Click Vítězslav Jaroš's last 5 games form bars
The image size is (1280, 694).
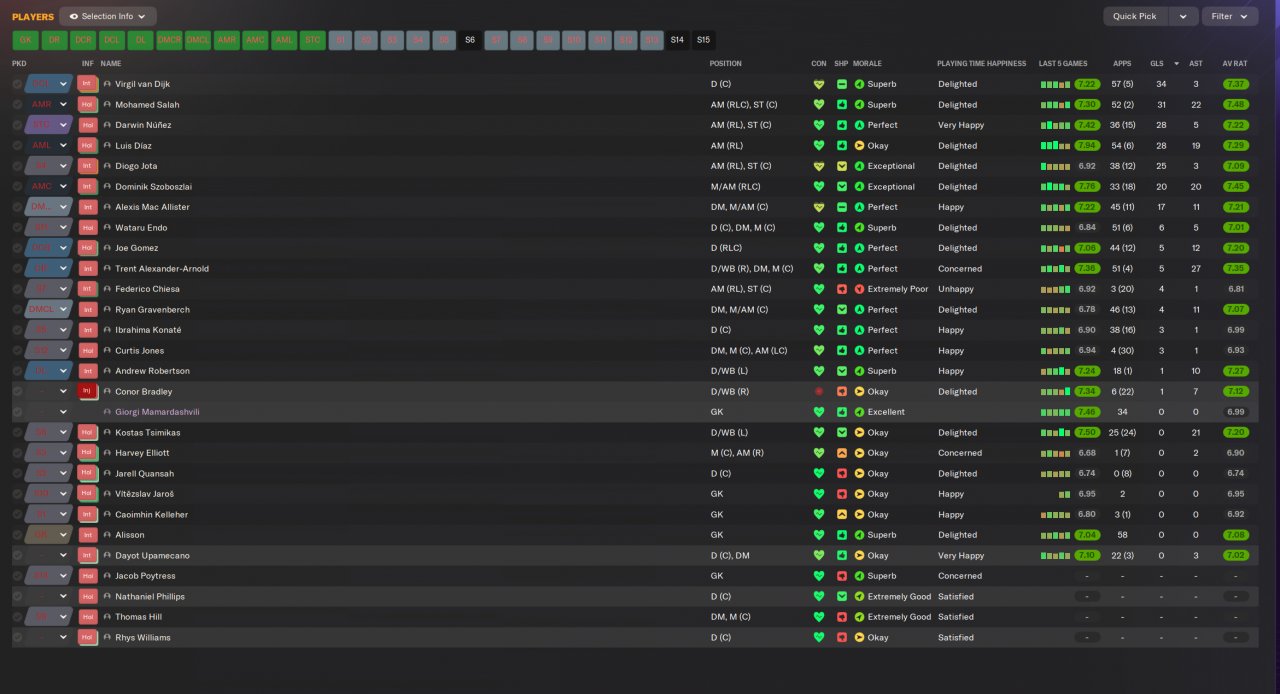[1064, 494]
